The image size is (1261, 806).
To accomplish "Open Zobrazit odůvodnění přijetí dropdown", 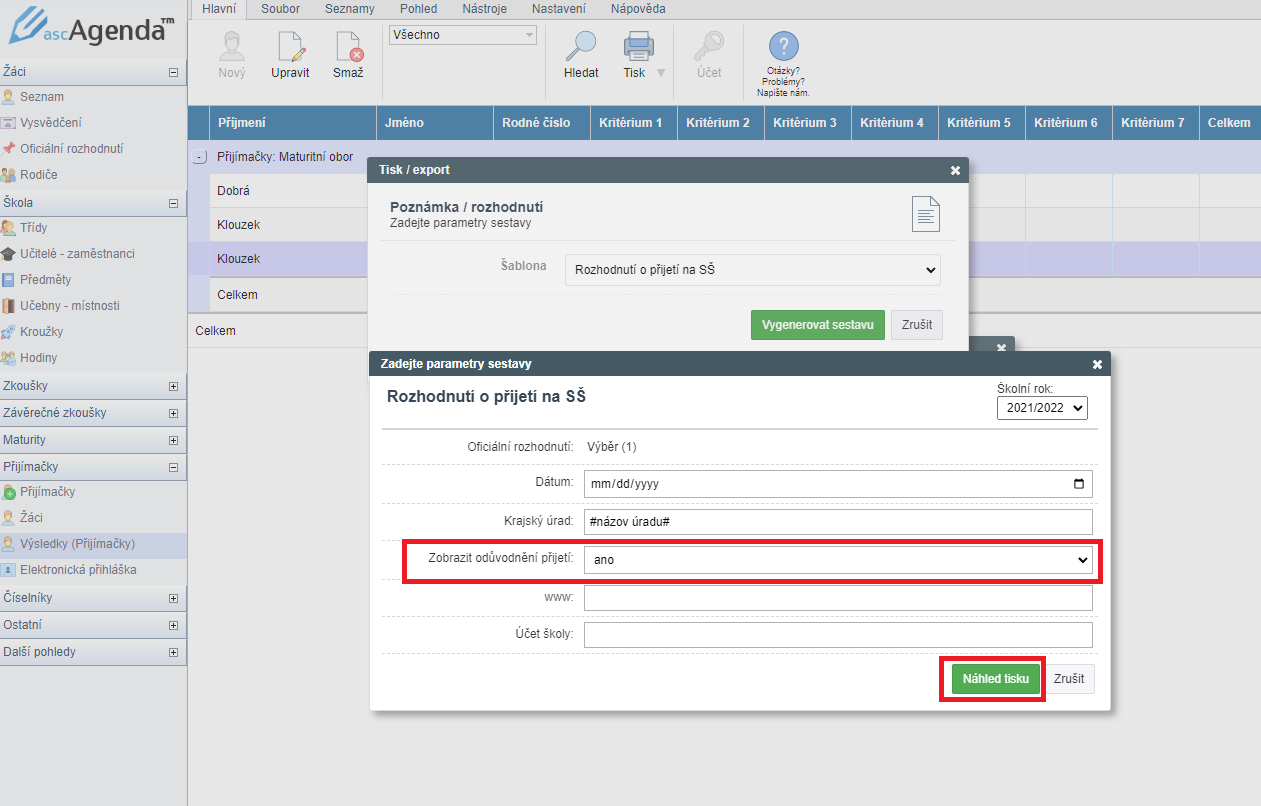I will [837, 560].
